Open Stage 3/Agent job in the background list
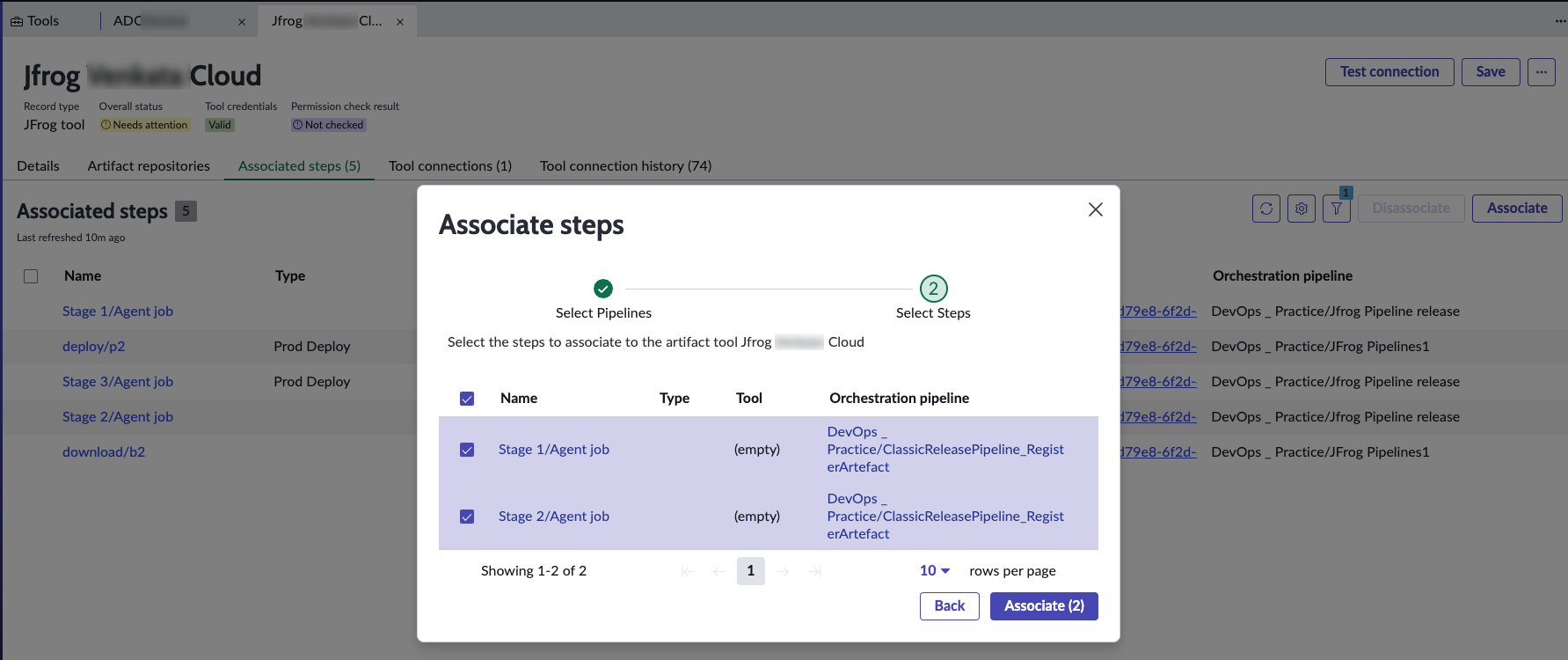The width and height of the screenshot is (1568, 660). click(118, 382)
